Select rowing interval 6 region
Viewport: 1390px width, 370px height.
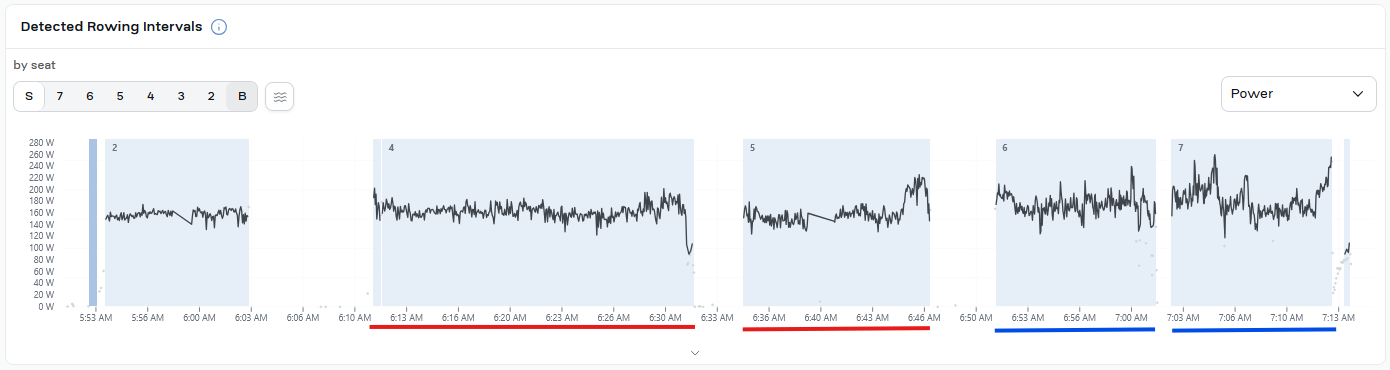pyautogui.click(x=1076, y=222)
